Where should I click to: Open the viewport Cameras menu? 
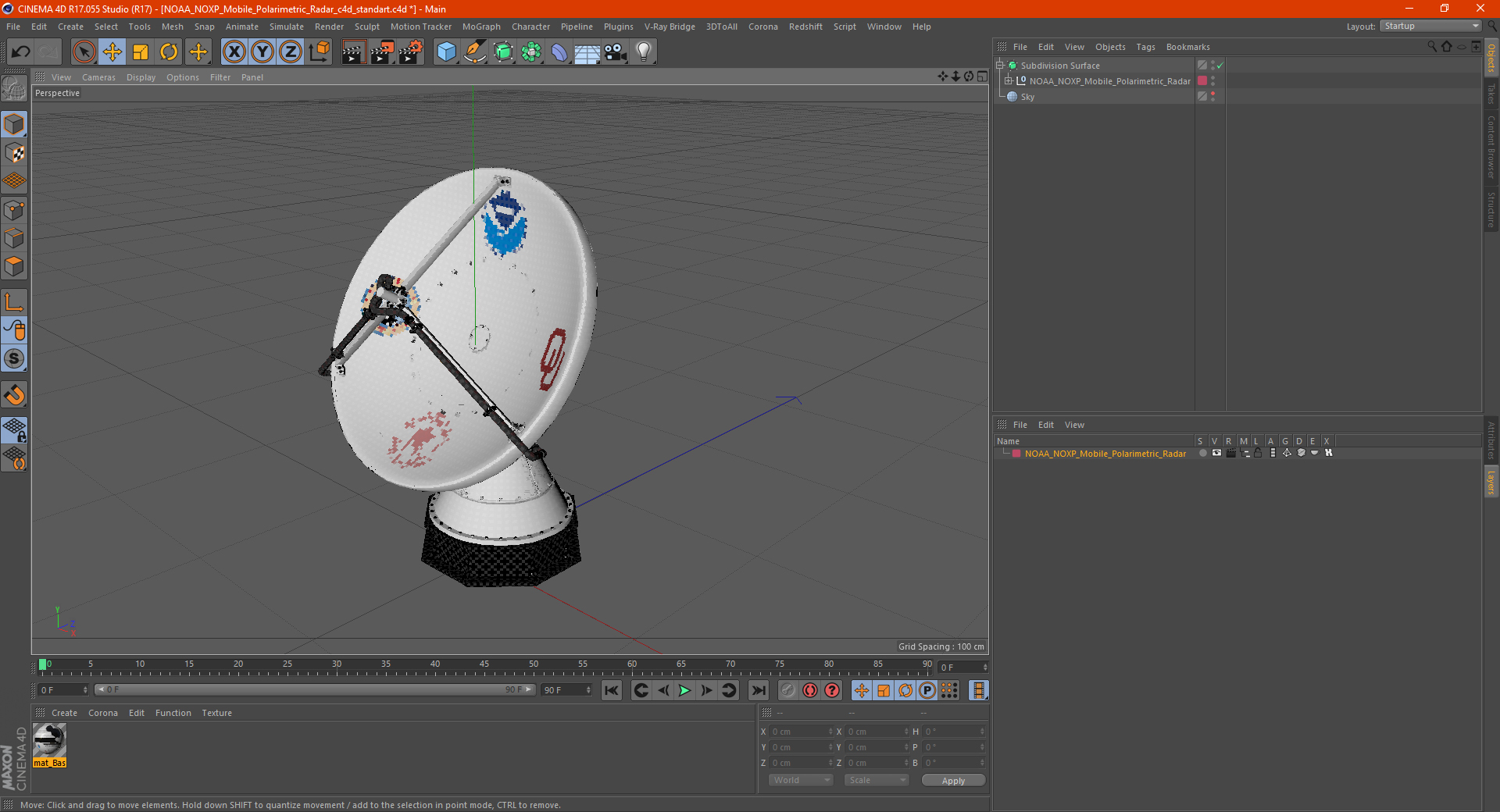pos(98,77)
